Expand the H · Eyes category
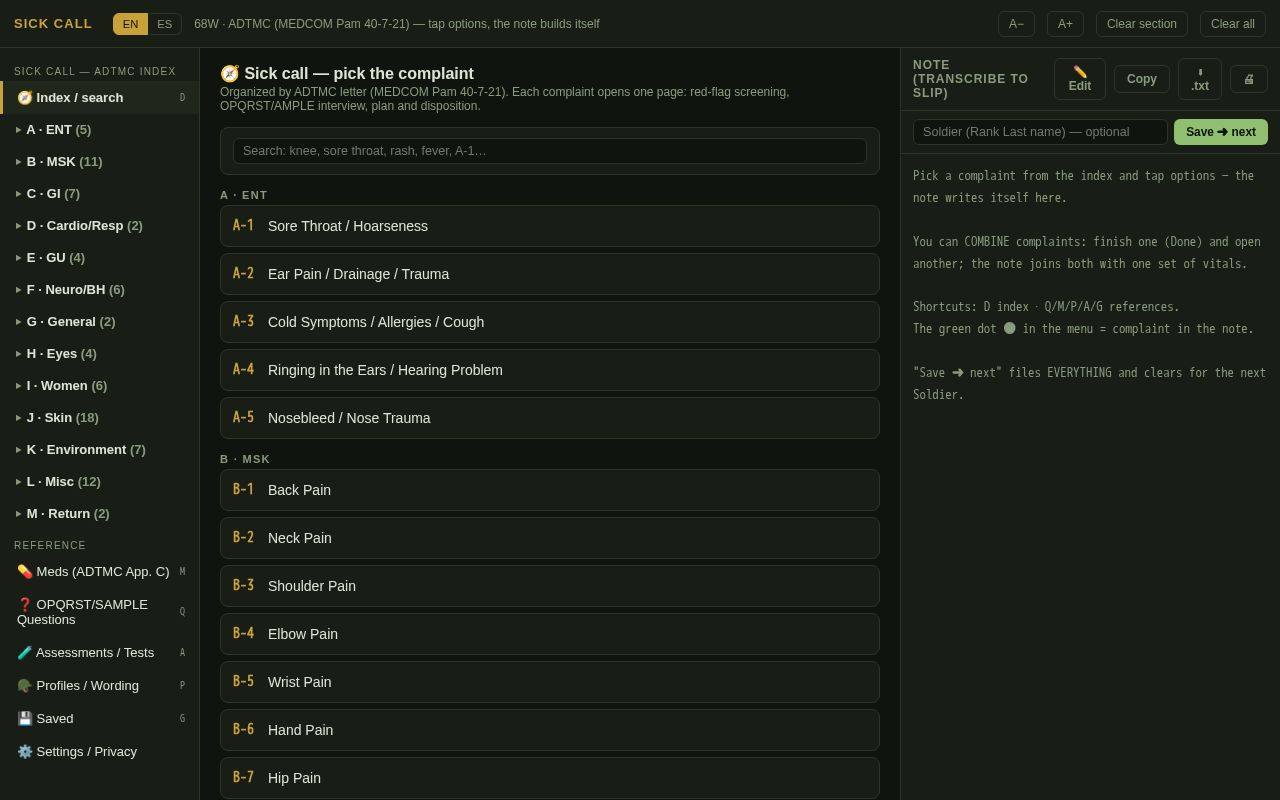 (x=100, y=354)
